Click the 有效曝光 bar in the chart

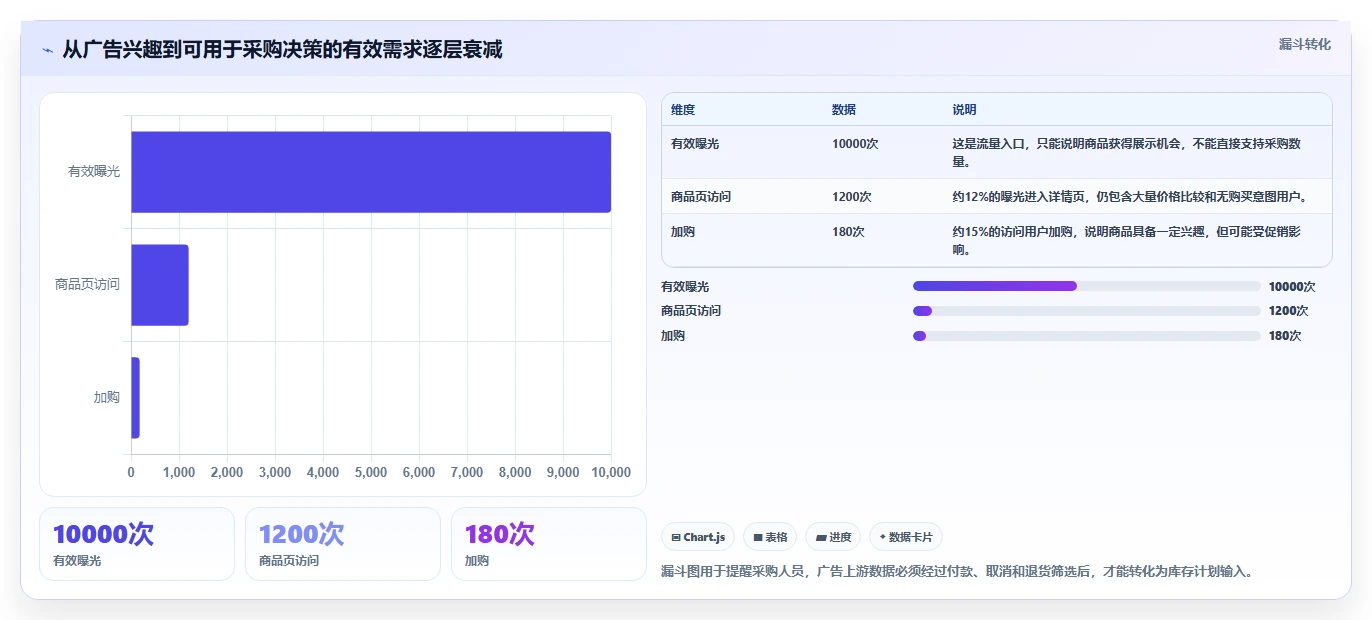[371, 172]
